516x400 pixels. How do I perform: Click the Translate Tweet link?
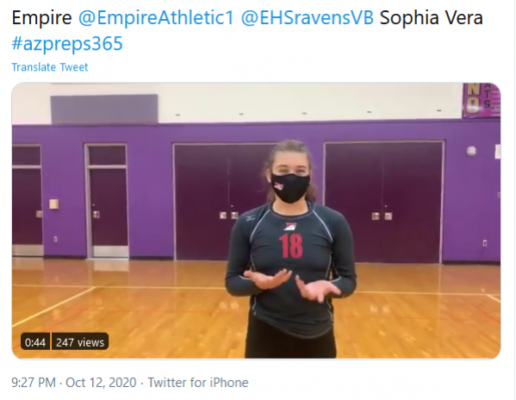pos(50,67)
